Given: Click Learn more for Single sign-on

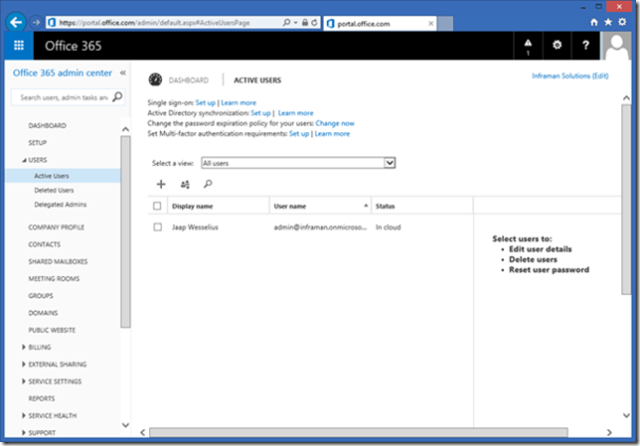Looking at the screenshot, I should click(x=238, y=103).
